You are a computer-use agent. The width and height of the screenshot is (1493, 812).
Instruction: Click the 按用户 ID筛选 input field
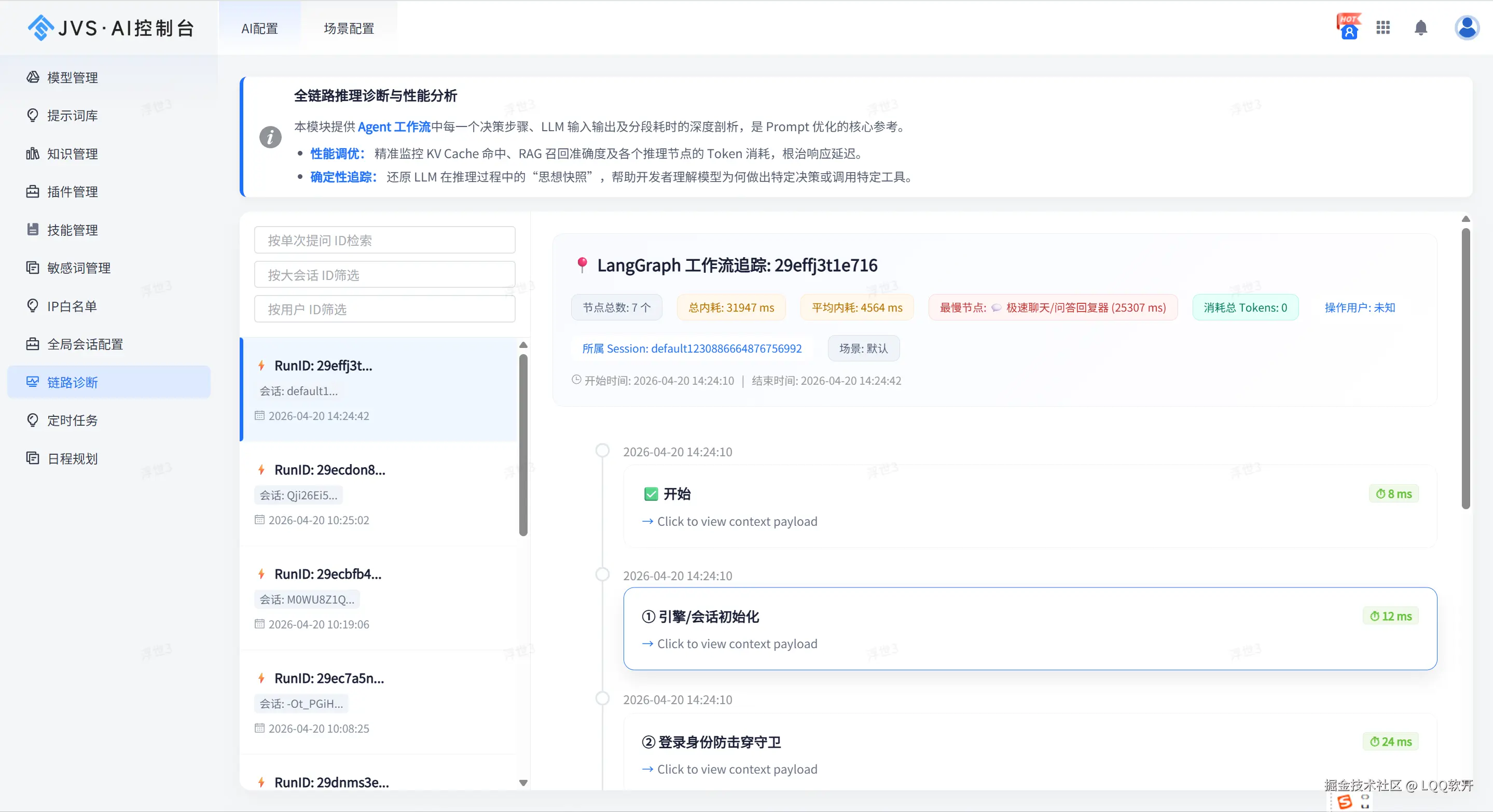click(384, 309)
